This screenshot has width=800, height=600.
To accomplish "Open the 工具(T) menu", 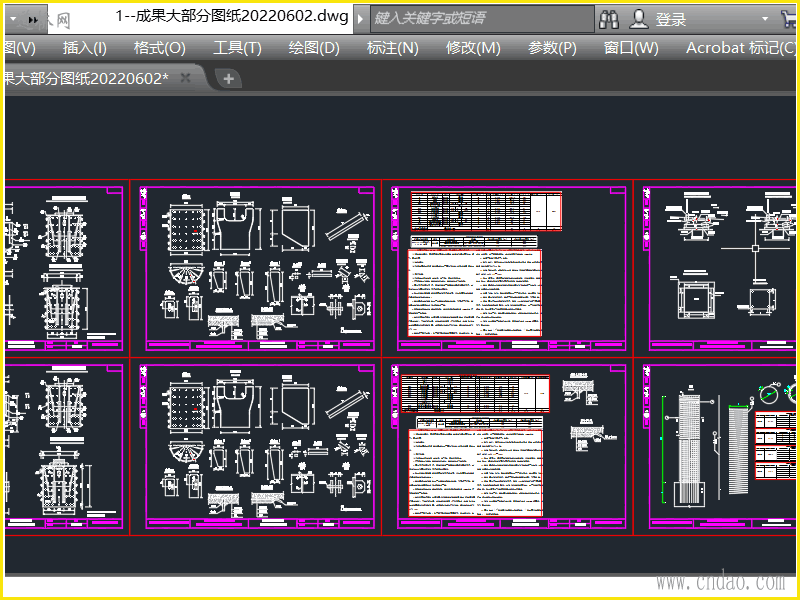I will (237, 48).
